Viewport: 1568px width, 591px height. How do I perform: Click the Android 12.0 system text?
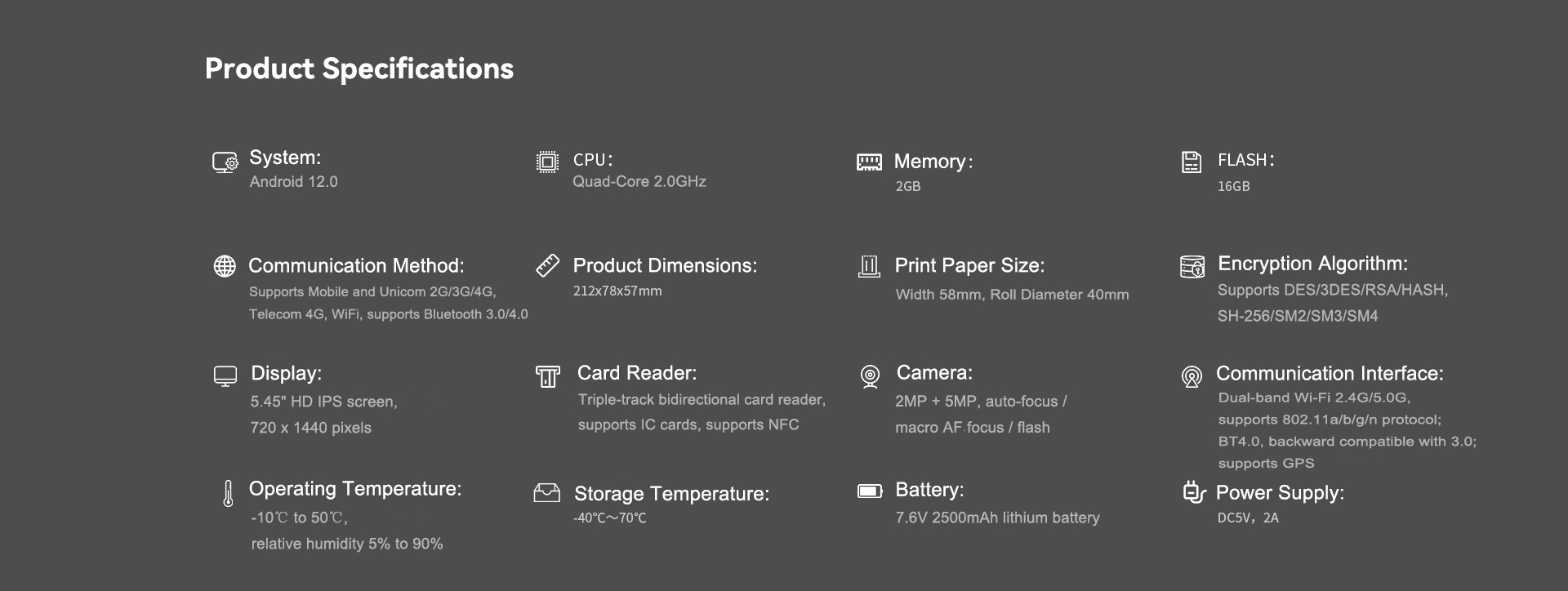coord(294,182)
